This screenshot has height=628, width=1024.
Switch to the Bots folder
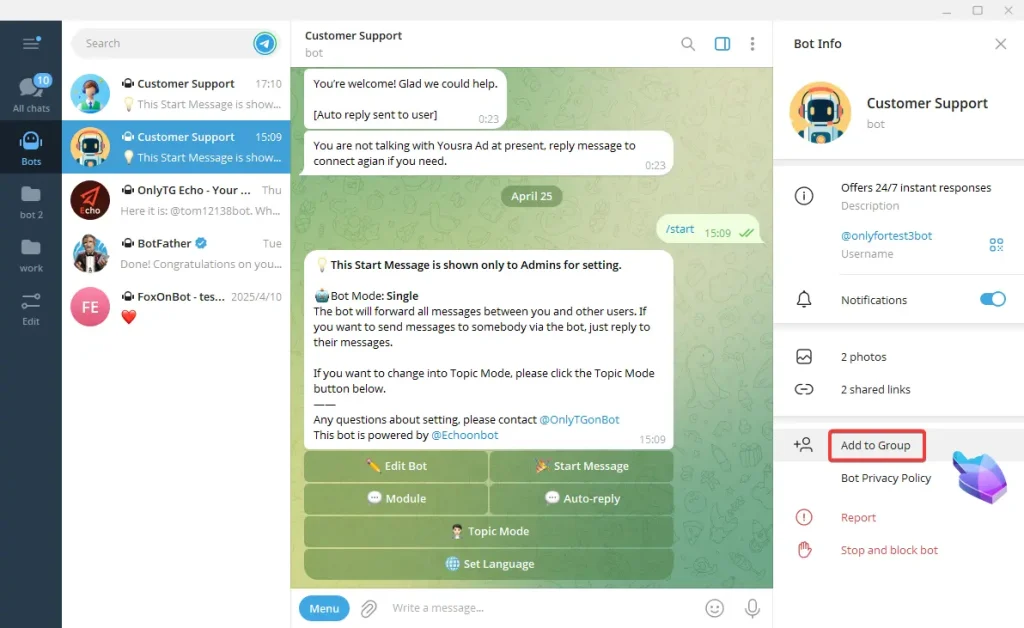coord(31,148)
